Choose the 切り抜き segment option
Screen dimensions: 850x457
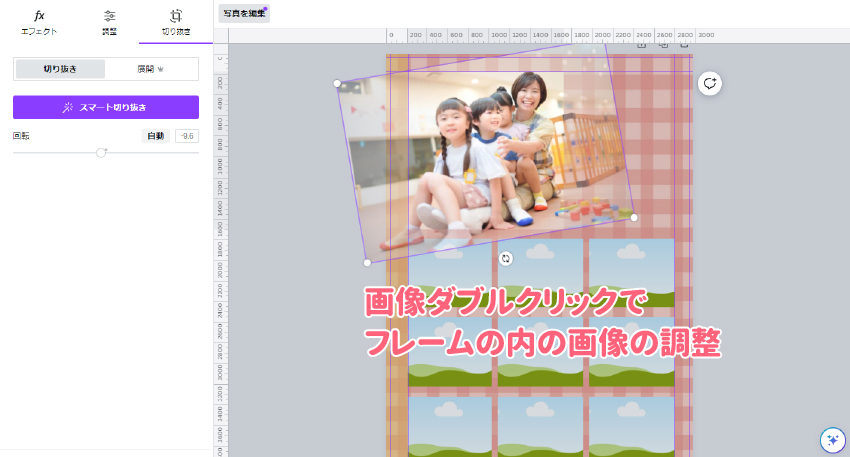tap(60, 69)
